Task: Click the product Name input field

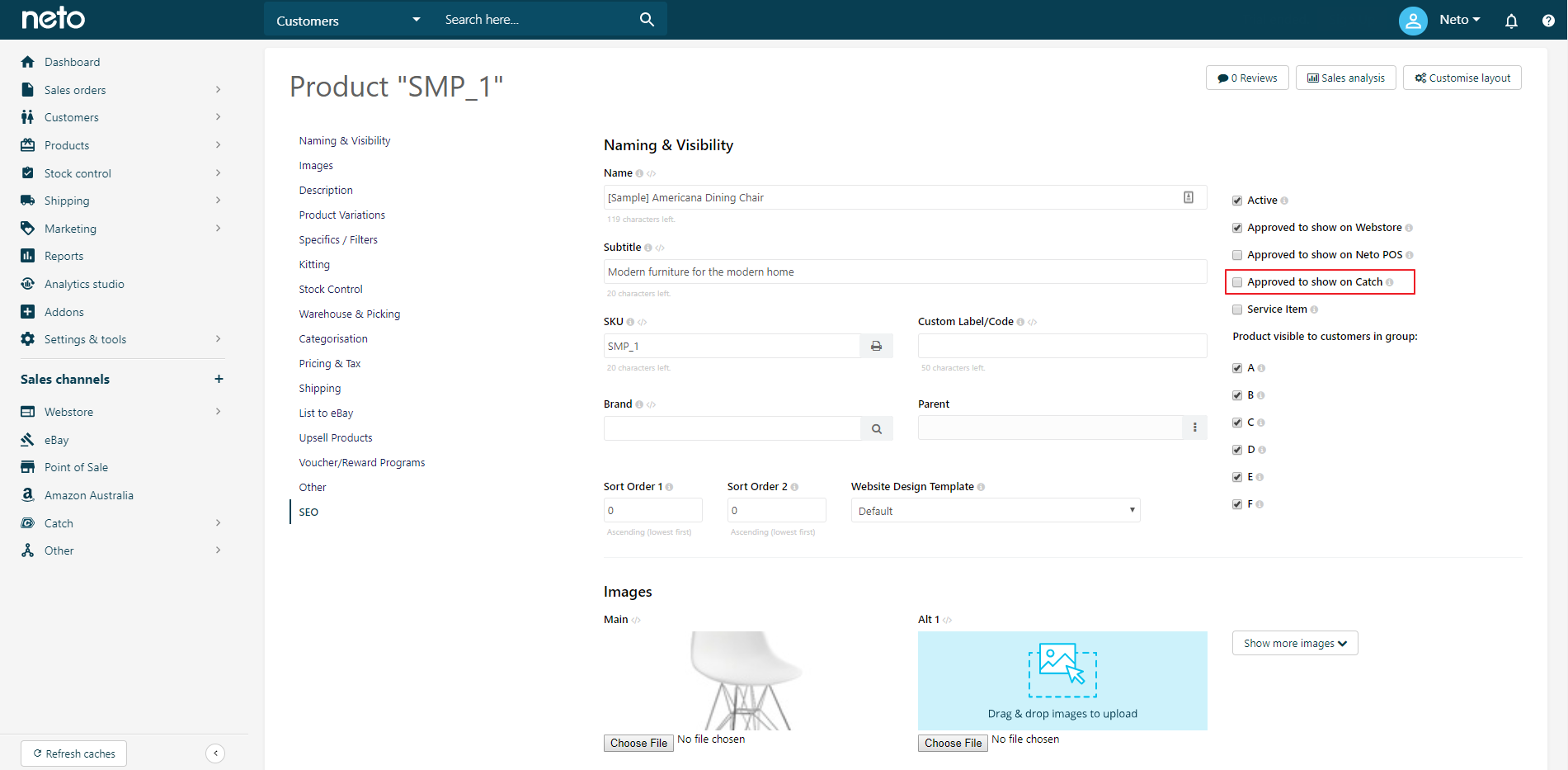Action: pyautogui.click(x=905, y=197)
